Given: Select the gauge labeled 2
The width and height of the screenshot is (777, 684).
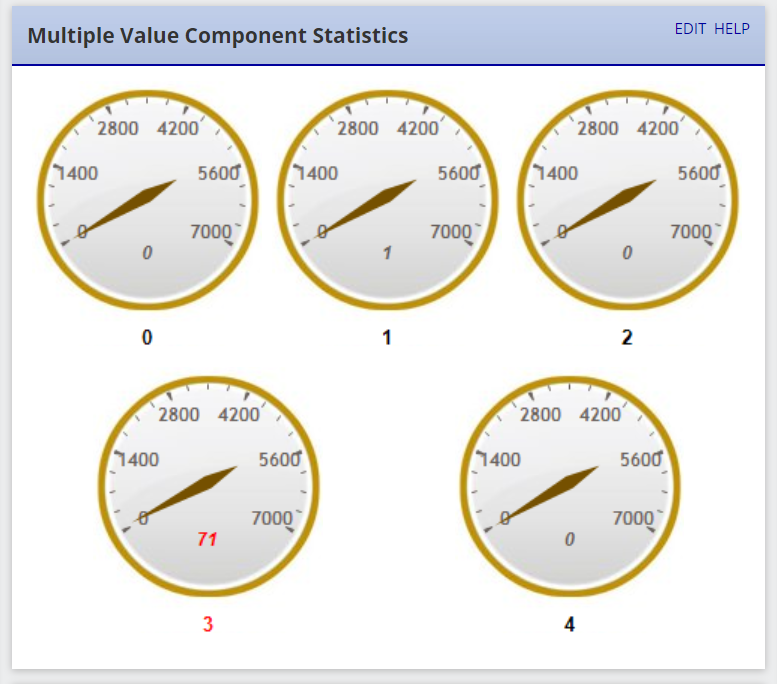Looking at the screenshot, I should tap(627, 200).
